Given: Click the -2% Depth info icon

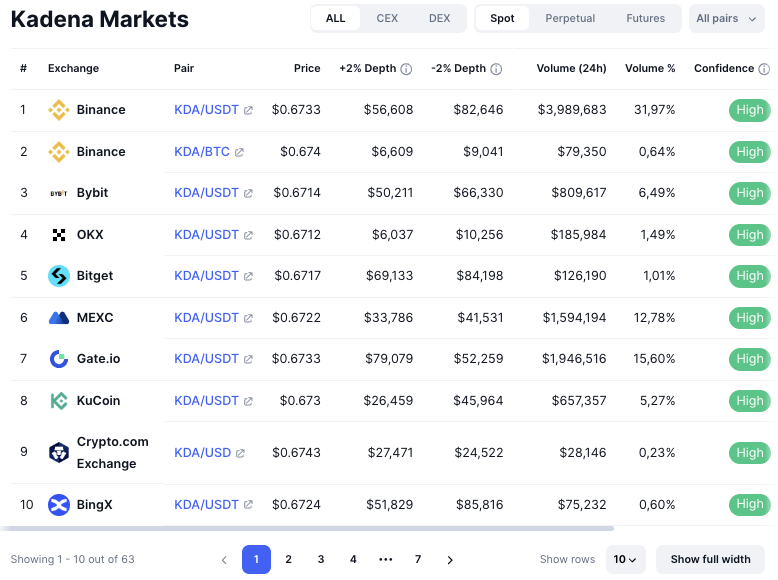Looking at the screenshot, I should click(496, 69).
